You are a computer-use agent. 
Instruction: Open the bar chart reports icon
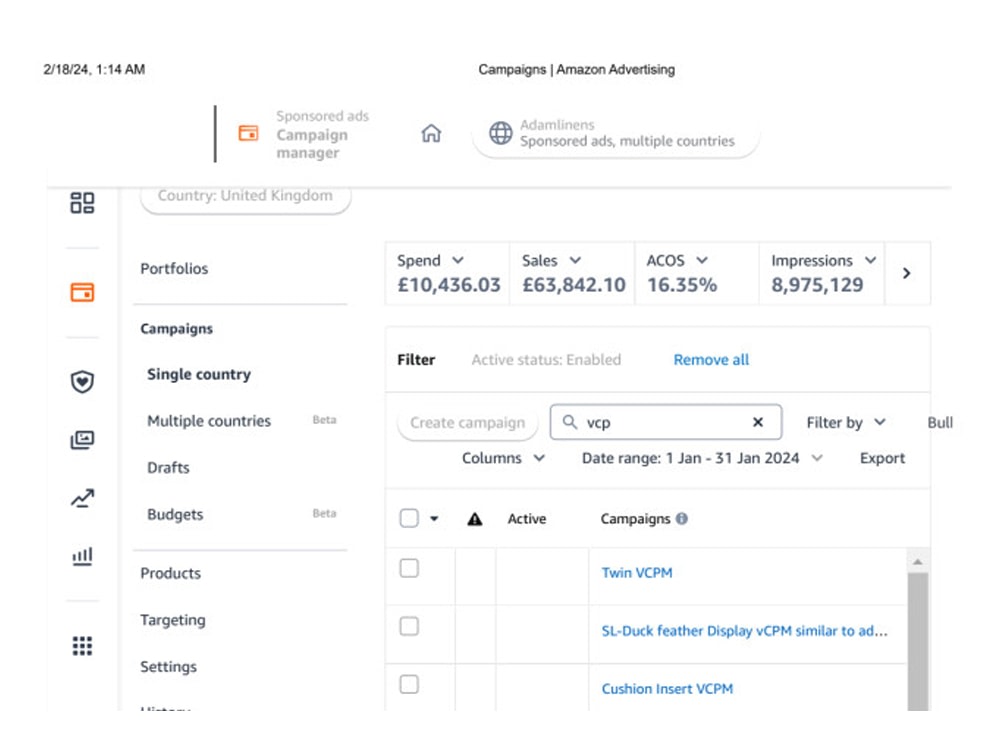click(82, 556)
